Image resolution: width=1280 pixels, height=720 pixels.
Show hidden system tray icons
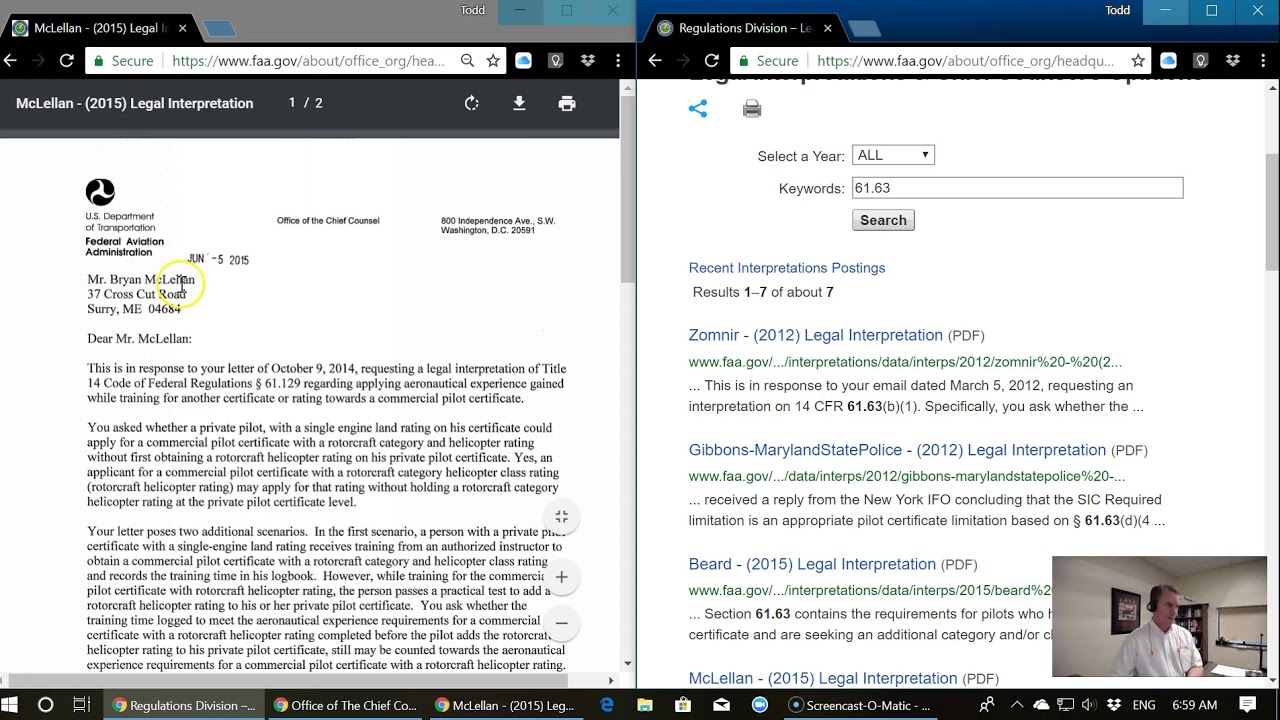[x=1016, y=705]
